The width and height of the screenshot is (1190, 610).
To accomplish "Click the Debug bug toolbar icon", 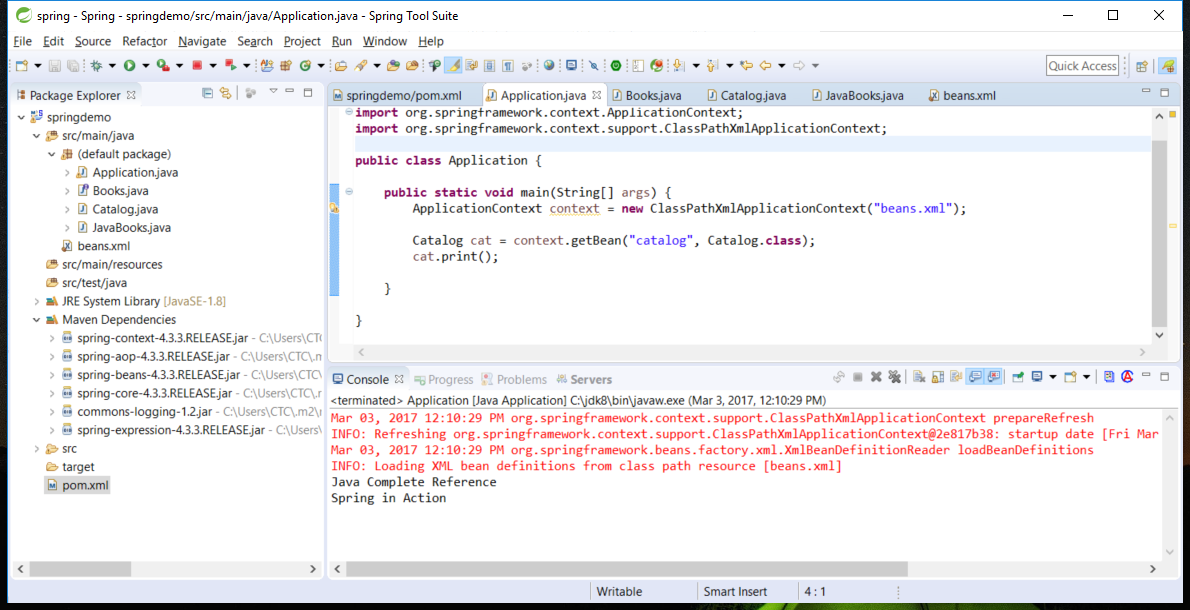I will 96,65.
